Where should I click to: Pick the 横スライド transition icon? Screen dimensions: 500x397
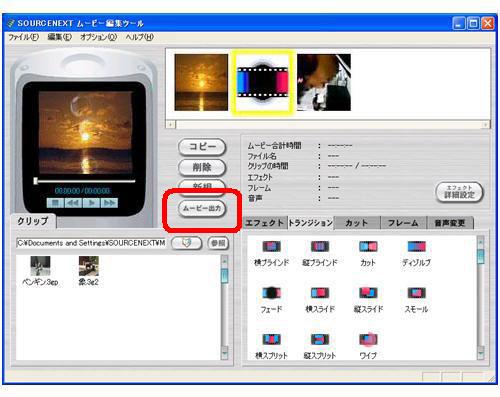320,293
